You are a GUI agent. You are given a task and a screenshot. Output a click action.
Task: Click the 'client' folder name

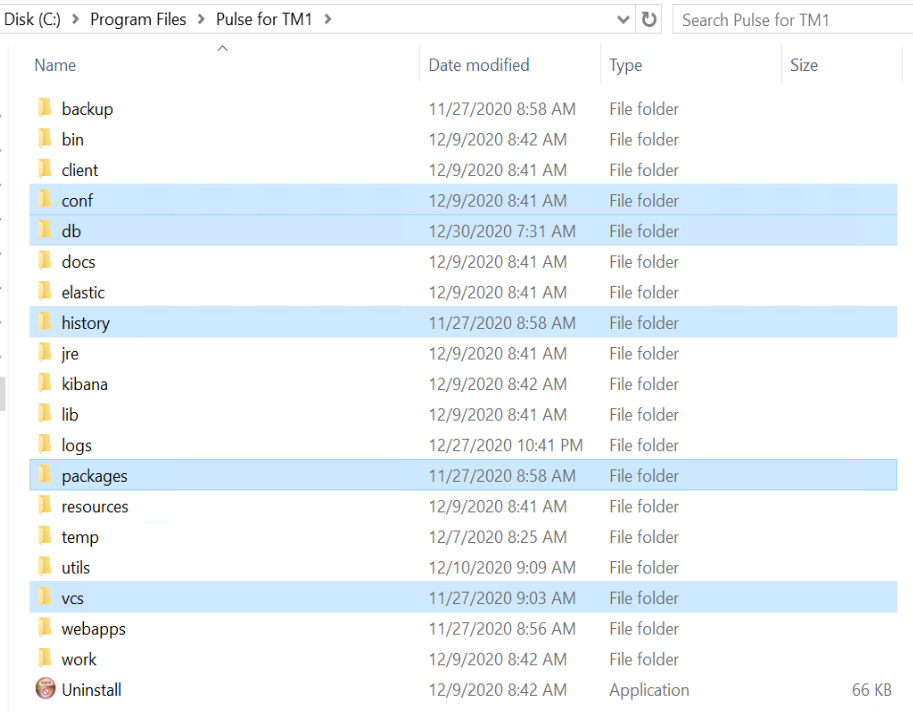pos(80,170)
